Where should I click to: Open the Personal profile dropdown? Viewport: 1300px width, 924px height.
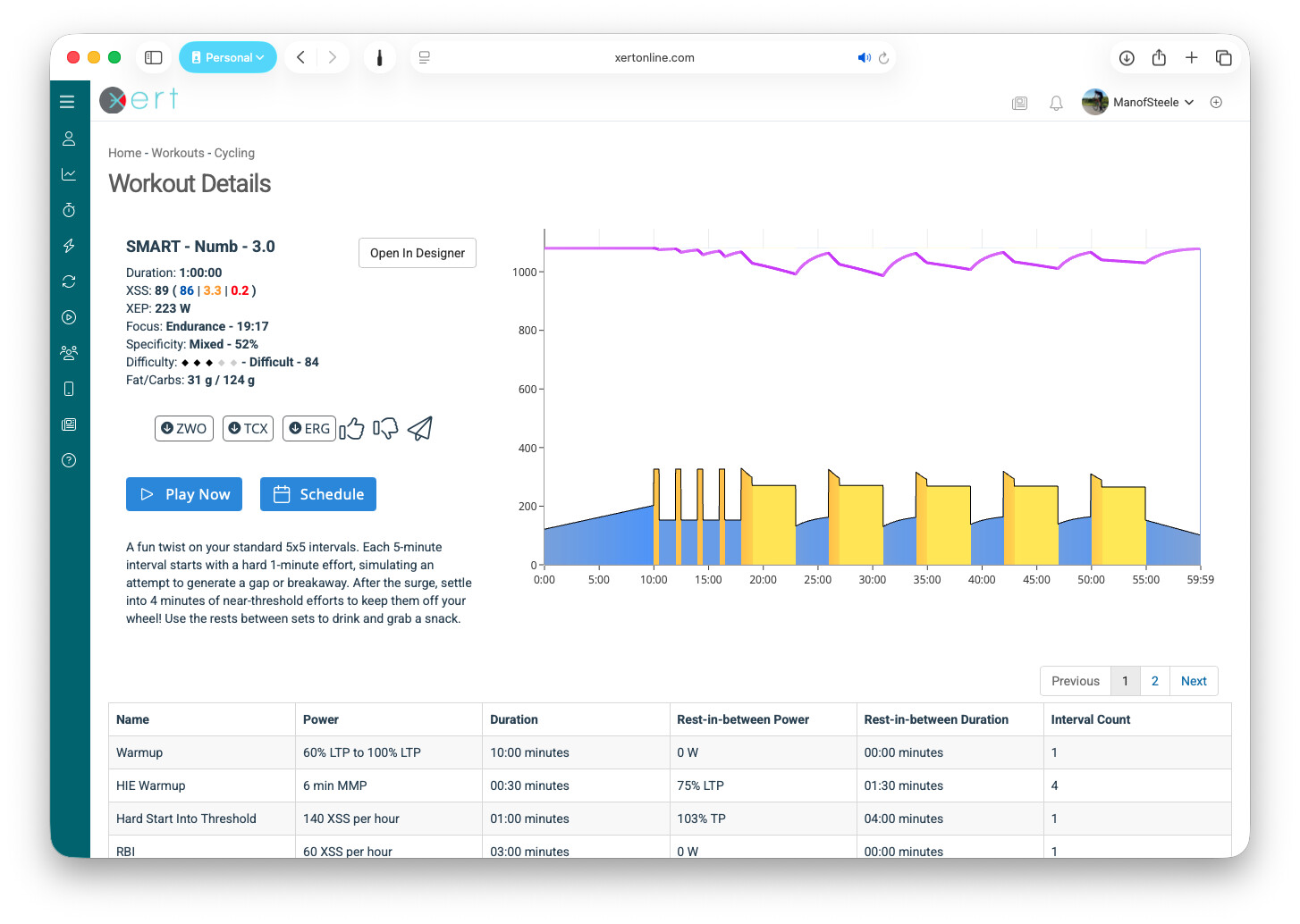[228, 57]
